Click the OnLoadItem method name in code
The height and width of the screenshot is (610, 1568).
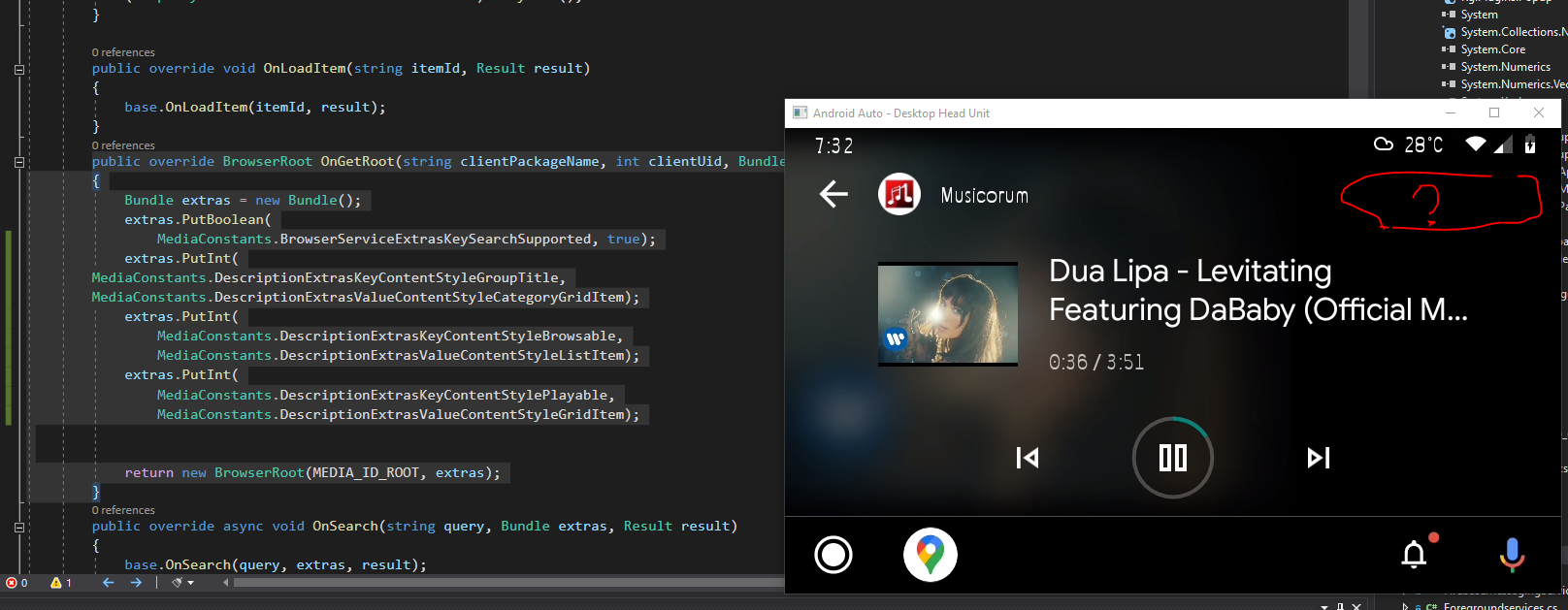coord(304,69)
